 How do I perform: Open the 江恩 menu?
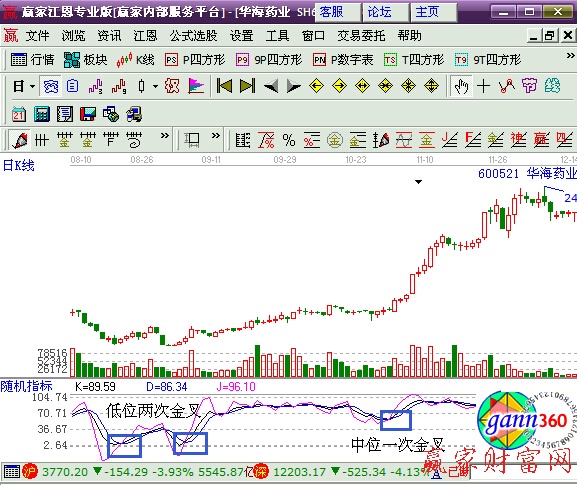point(145,36)
